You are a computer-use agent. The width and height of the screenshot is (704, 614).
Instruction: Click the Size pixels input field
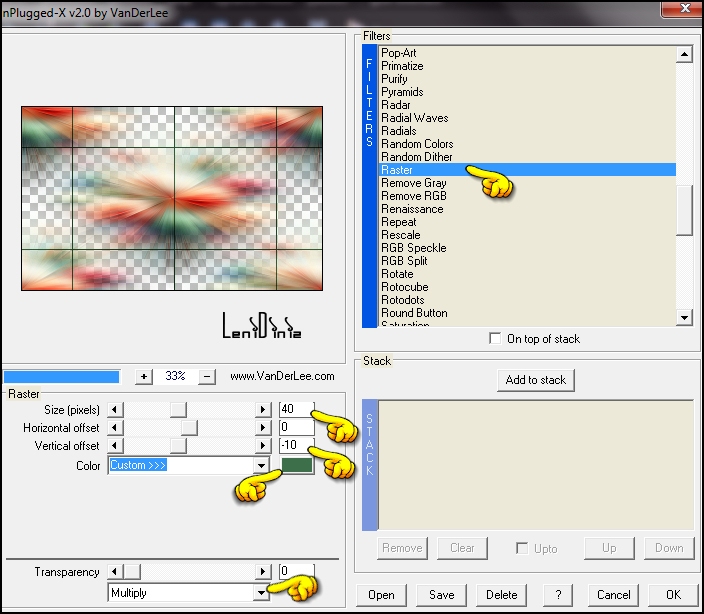tap(296, 410)
